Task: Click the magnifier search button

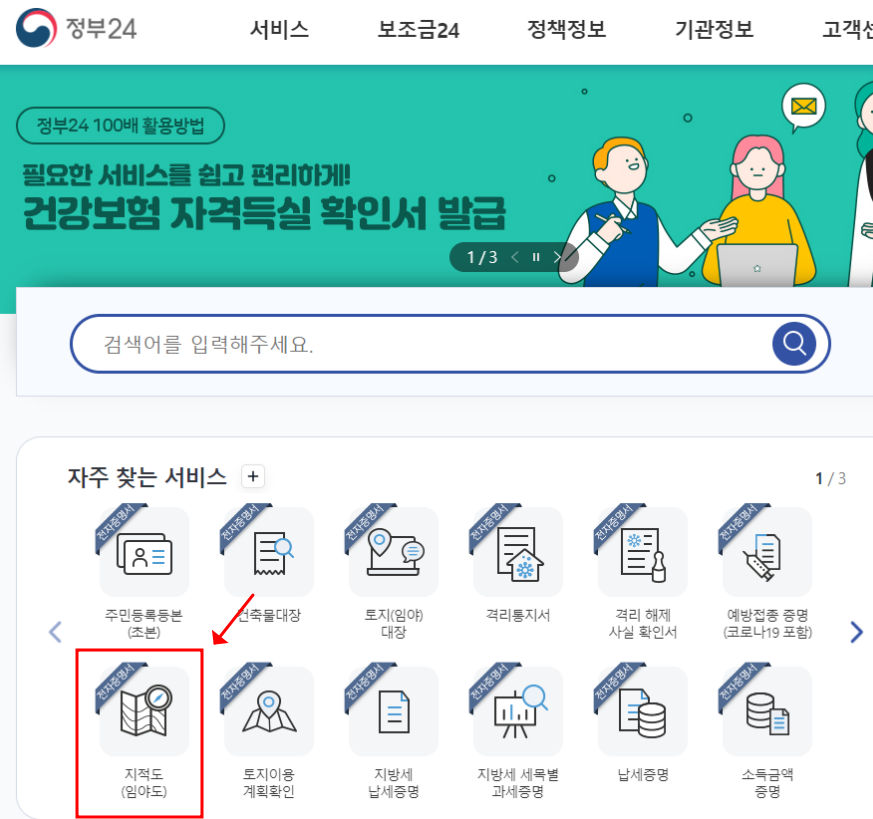Action: pos(794,344)
